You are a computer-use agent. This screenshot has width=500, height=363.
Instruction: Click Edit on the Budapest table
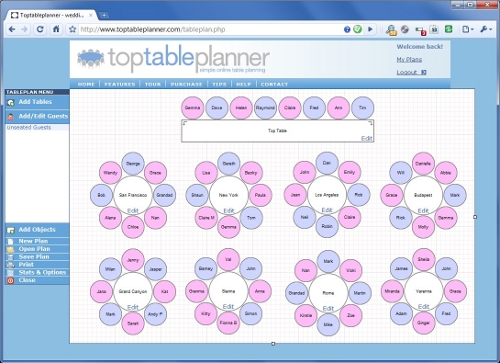tap(423, 211)
